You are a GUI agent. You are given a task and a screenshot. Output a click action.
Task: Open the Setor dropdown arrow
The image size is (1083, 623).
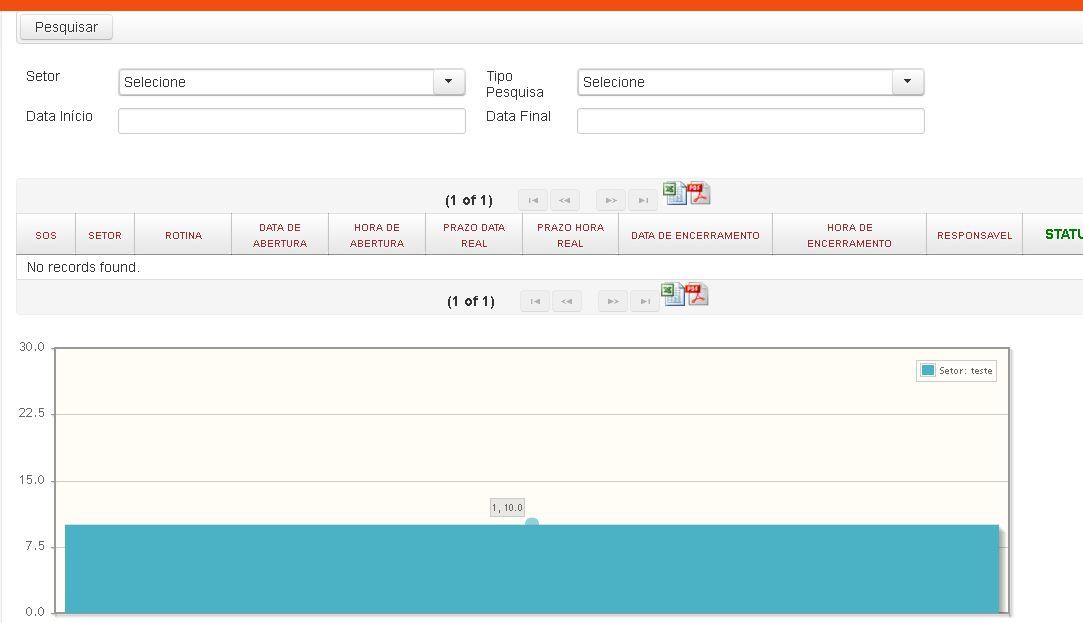tap(448, 82)
